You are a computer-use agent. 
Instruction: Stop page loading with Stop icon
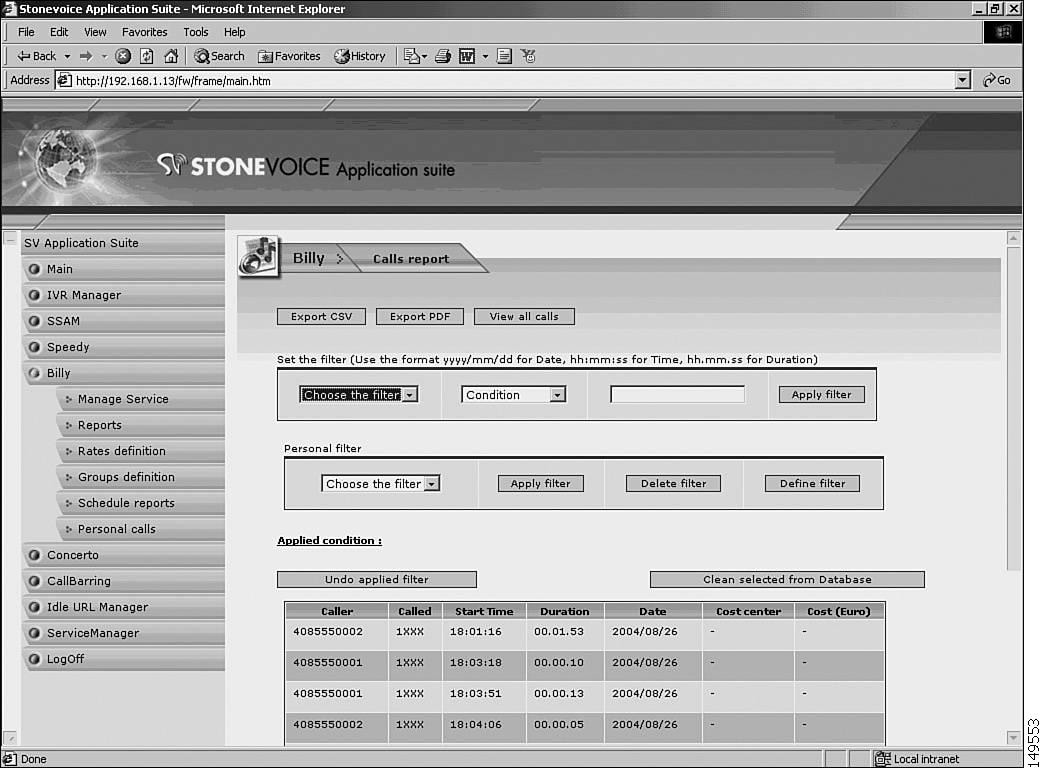point(123,56)
